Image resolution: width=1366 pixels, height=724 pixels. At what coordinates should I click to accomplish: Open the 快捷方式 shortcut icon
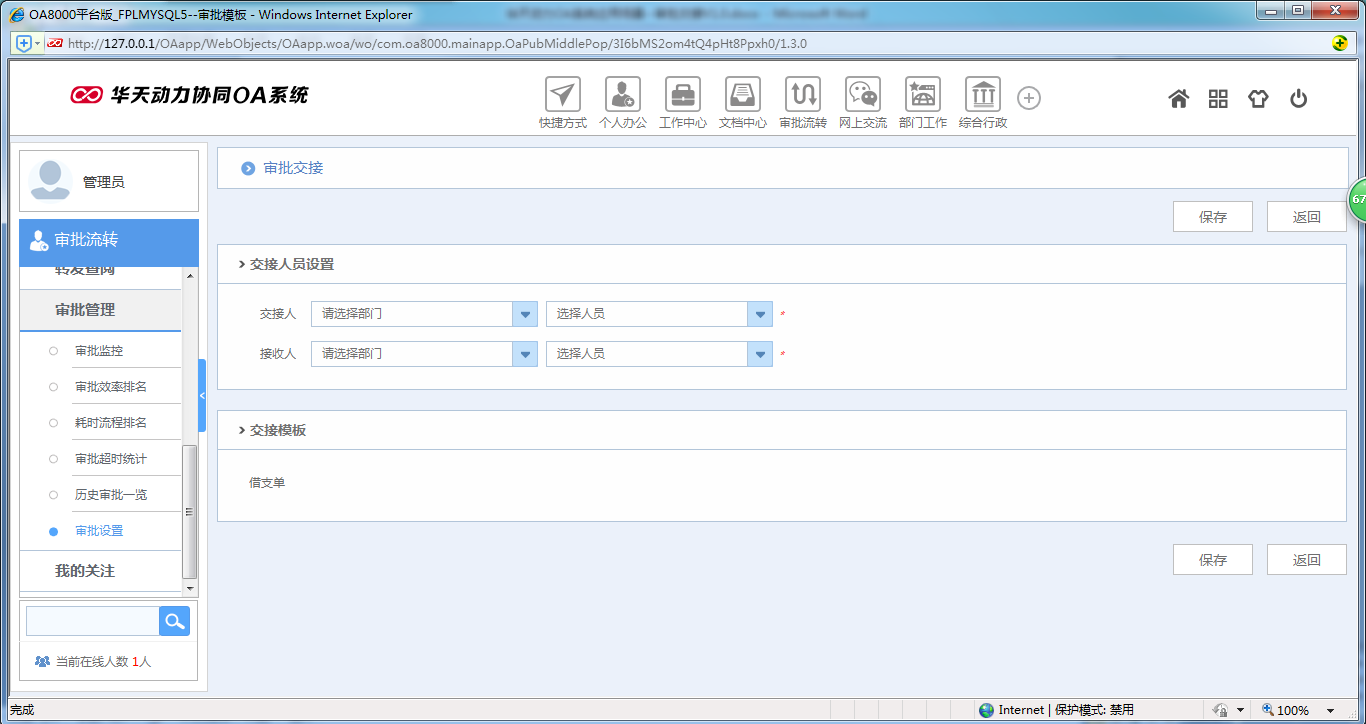pyautogui.click(x=563, y=96)
